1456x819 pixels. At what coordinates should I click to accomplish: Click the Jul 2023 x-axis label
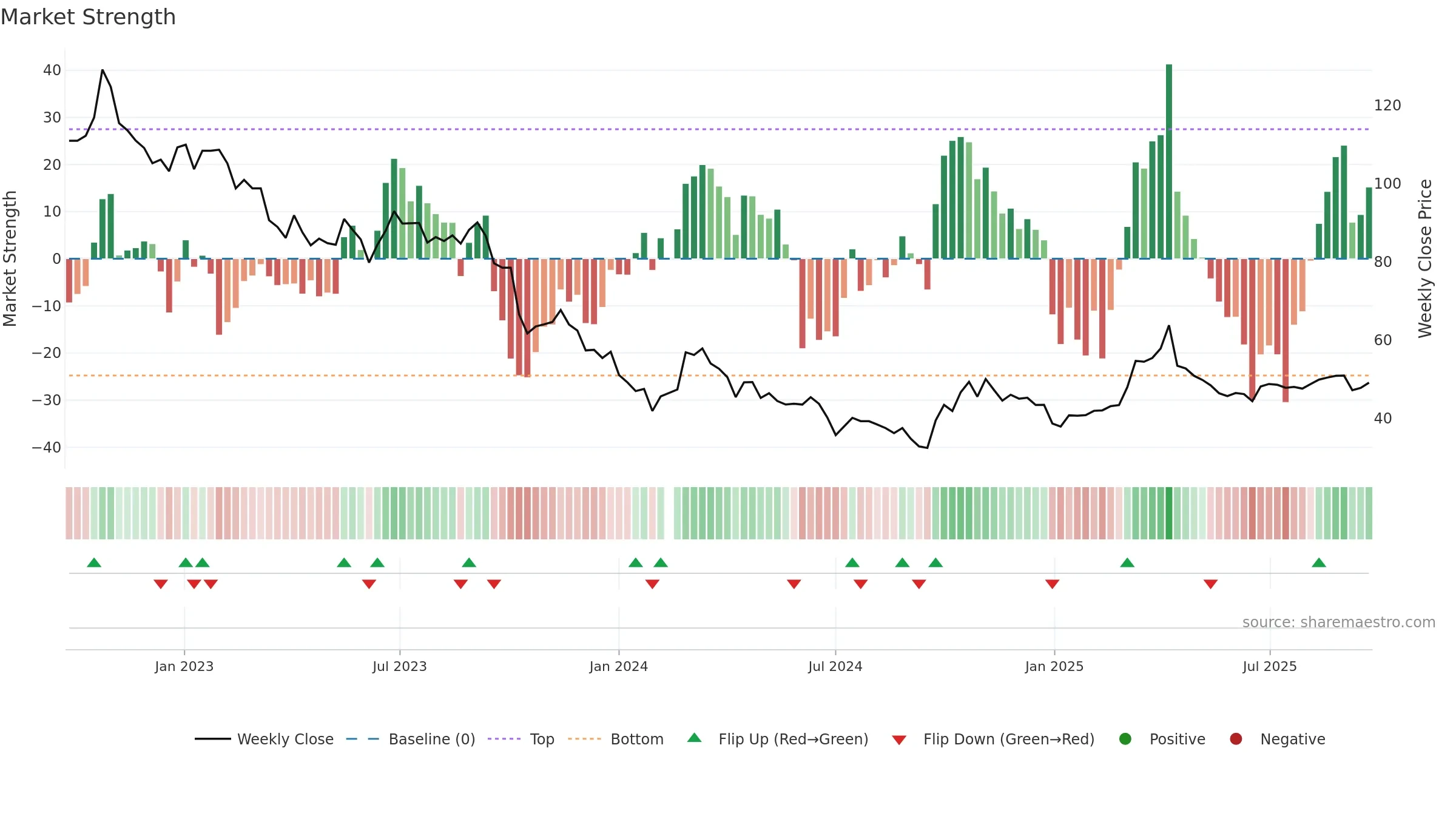click(400, 666)
